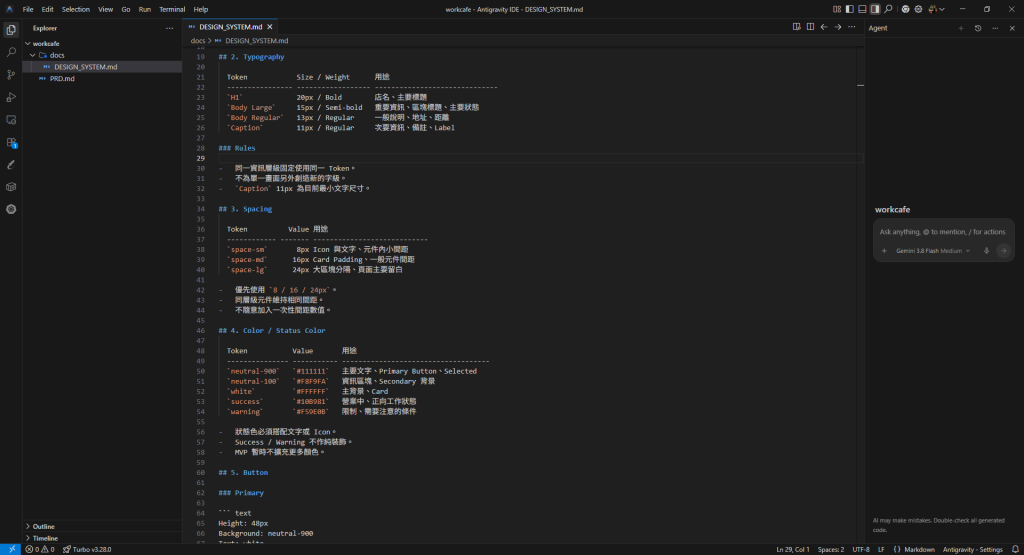Select DESIGN_SYSTEM.md in the explorer tree
1024x555 pixels.
pos(86,67)
